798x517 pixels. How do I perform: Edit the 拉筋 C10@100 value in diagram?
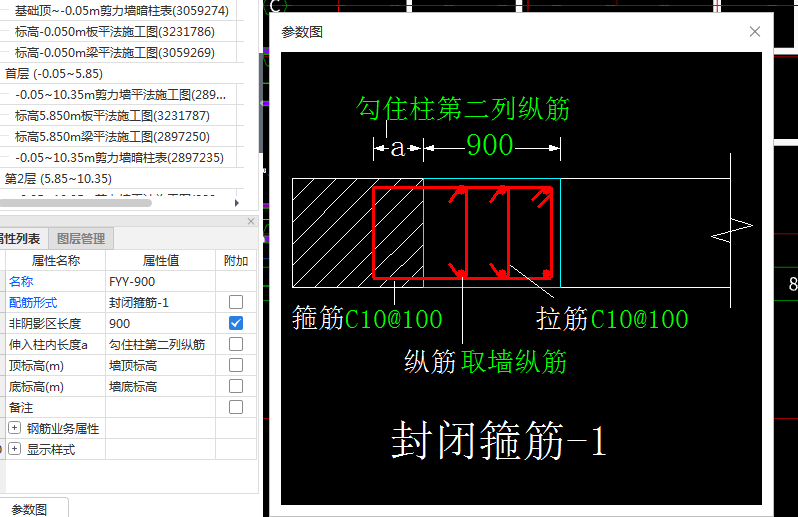[x=639, y=319]
